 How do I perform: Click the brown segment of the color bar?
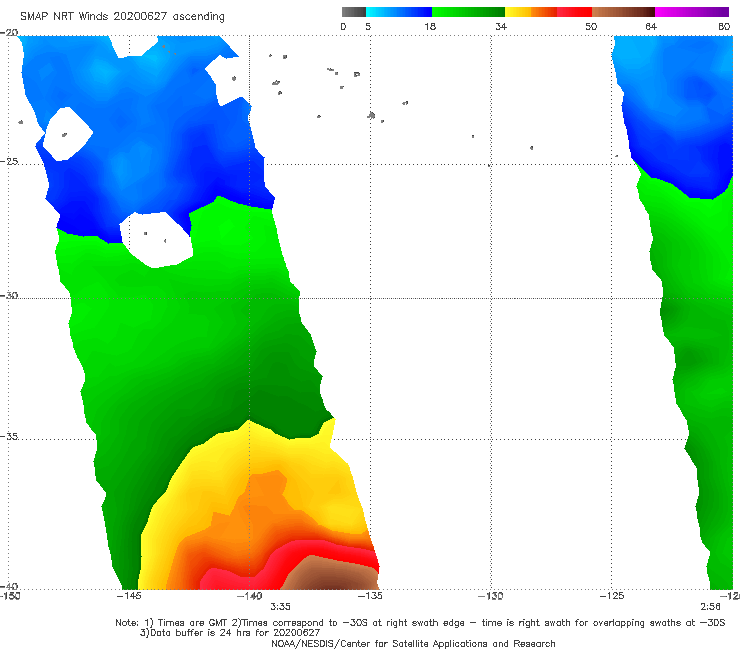pyautogui.click(x=623, y=12)
